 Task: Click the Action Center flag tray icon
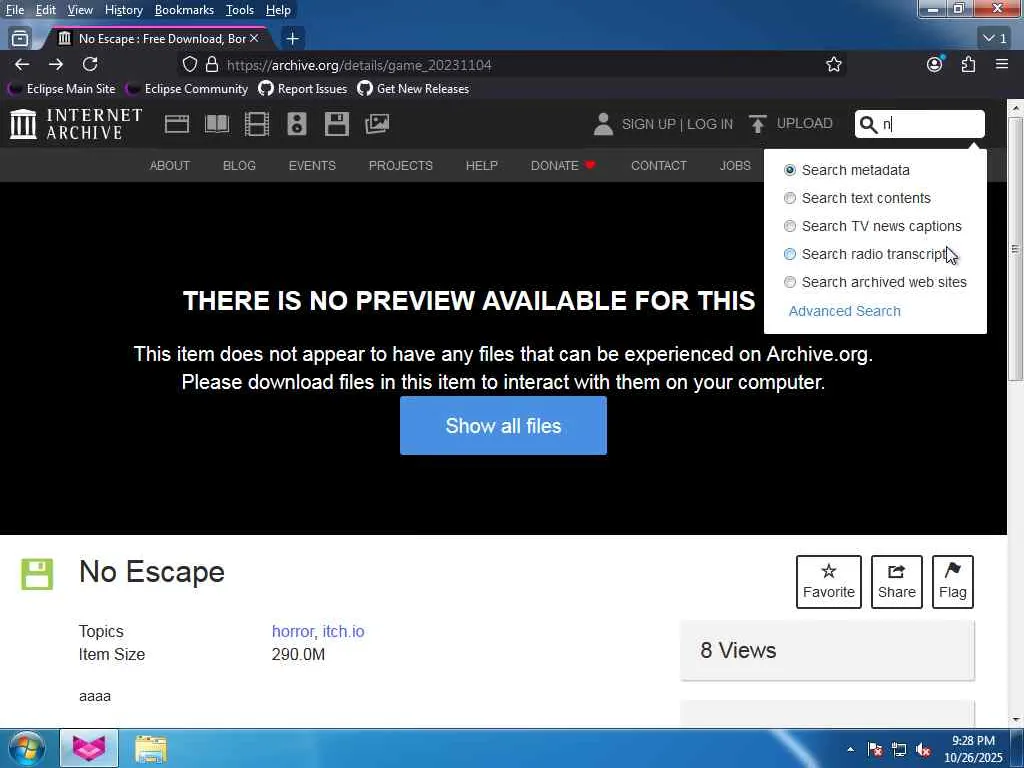click(875, 750)
